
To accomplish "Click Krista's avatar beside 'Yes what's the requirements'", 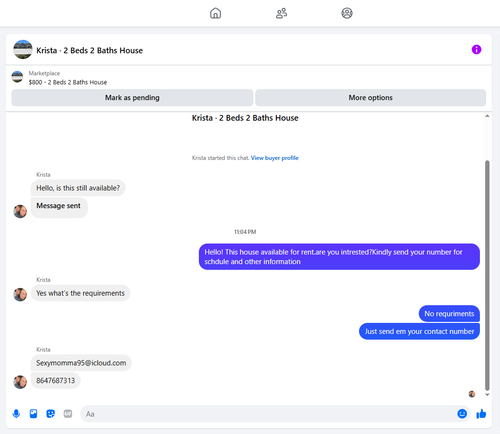I will pyautogui.click(x=20, y=295).
